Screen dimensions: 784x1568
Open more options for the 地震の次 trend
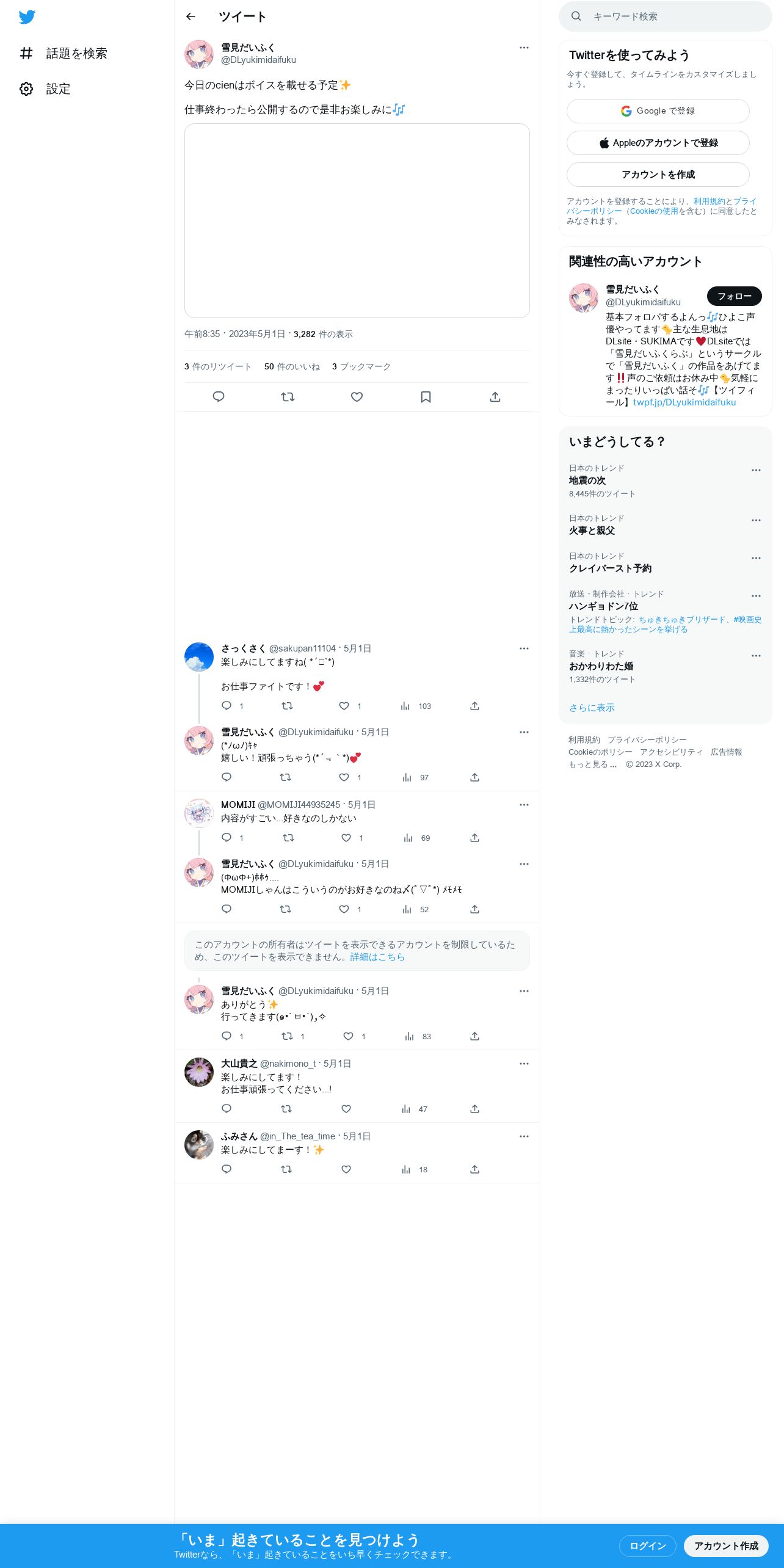pyautogui.click(x=756, y=470)
